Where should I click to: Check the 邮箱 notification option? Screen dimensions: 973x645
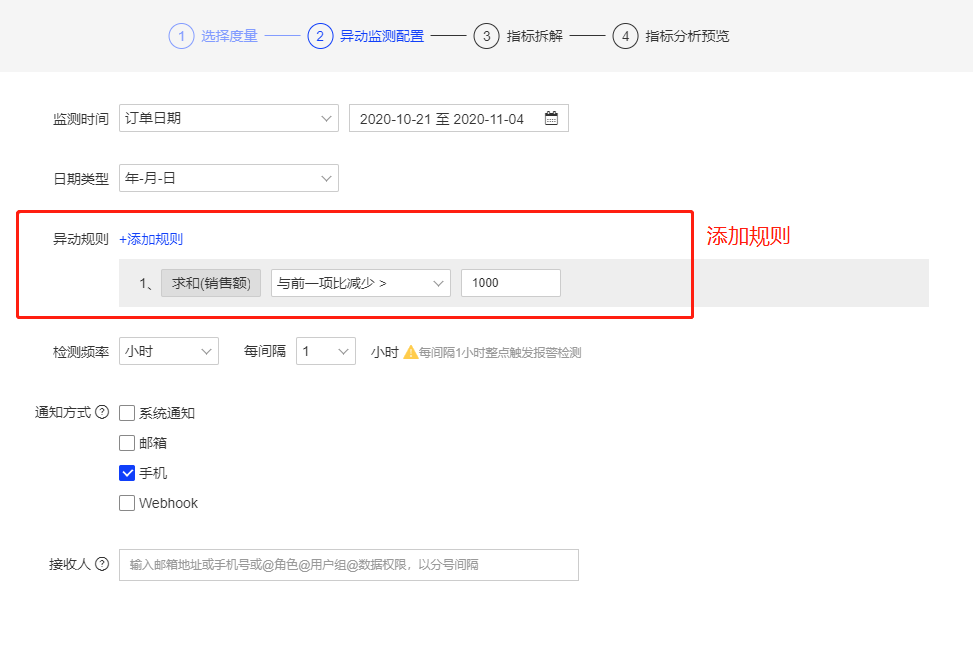click(x=127, y=443)
